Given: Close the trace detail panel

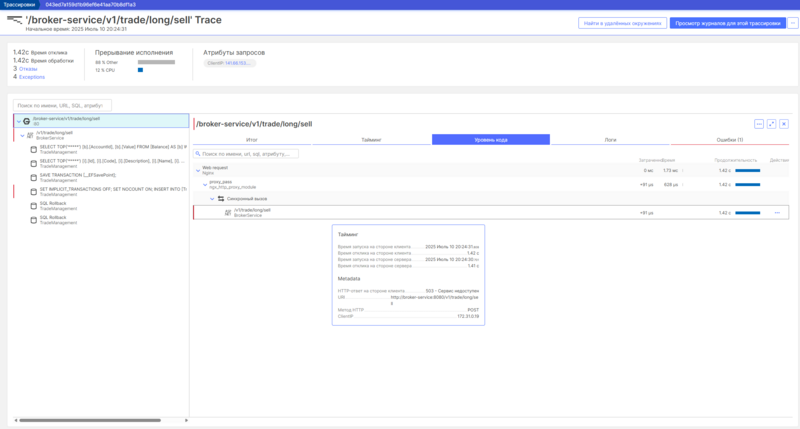Looking at the screenshot, I should point(784,123).
